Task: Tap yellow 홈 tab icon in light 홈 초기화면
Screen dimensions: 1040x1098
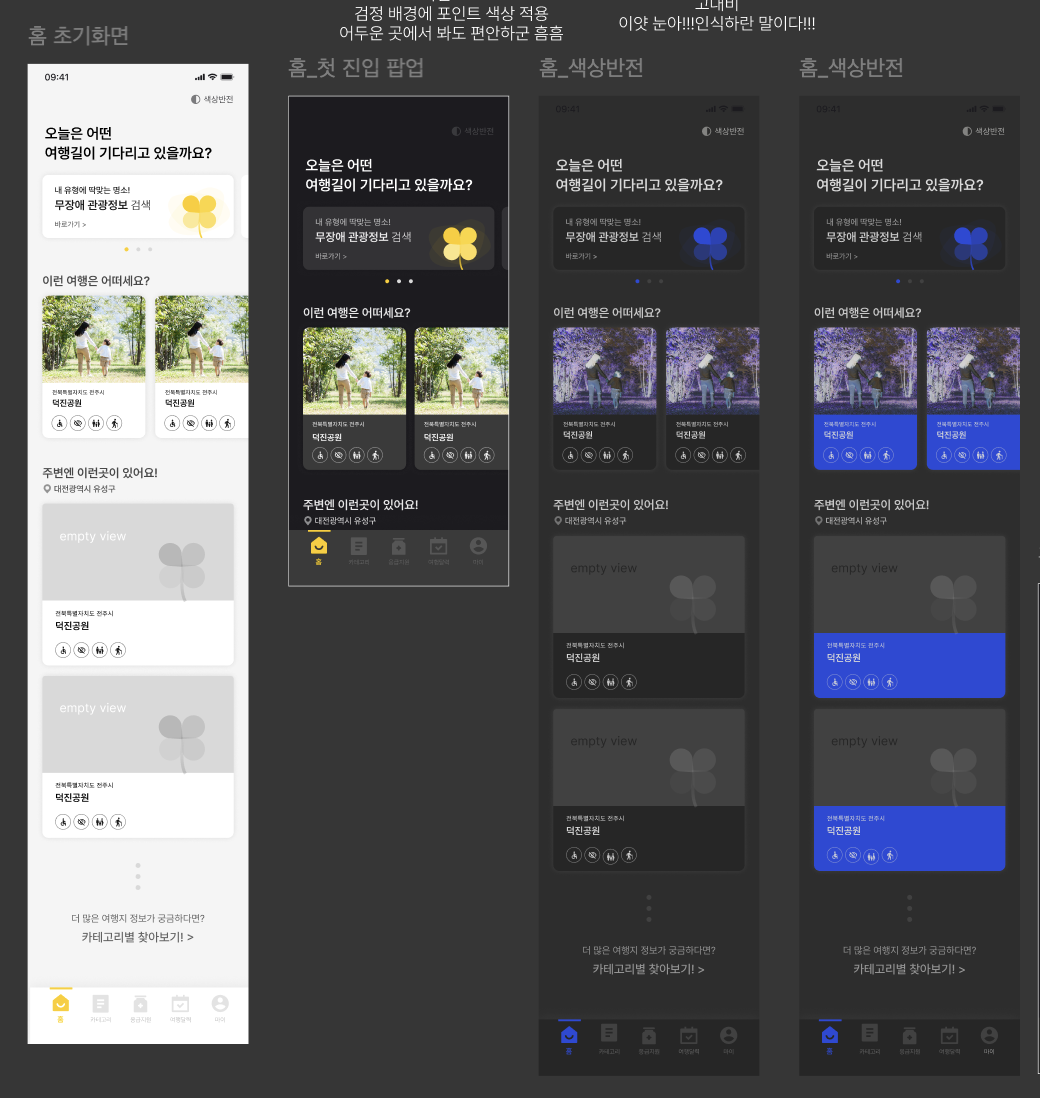Action: [x=61, y=1003]
